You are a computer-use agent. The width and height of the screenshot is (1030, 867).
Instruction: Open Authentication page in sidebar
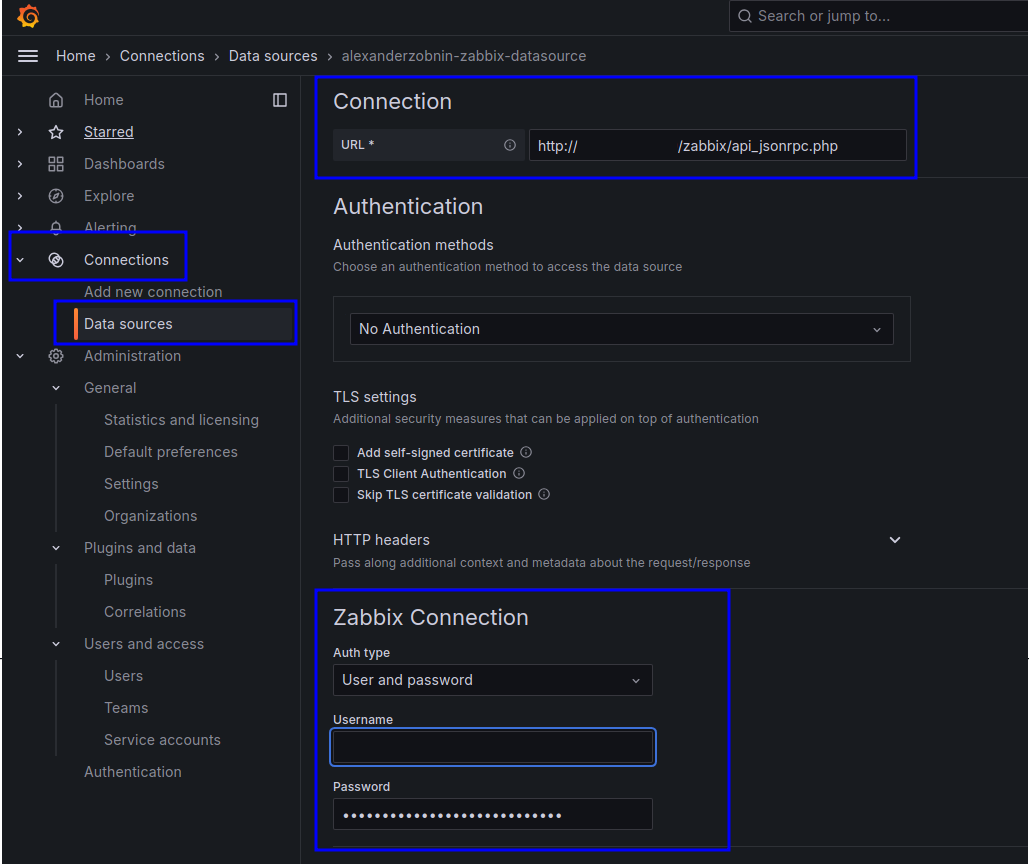tap(133, 772)
